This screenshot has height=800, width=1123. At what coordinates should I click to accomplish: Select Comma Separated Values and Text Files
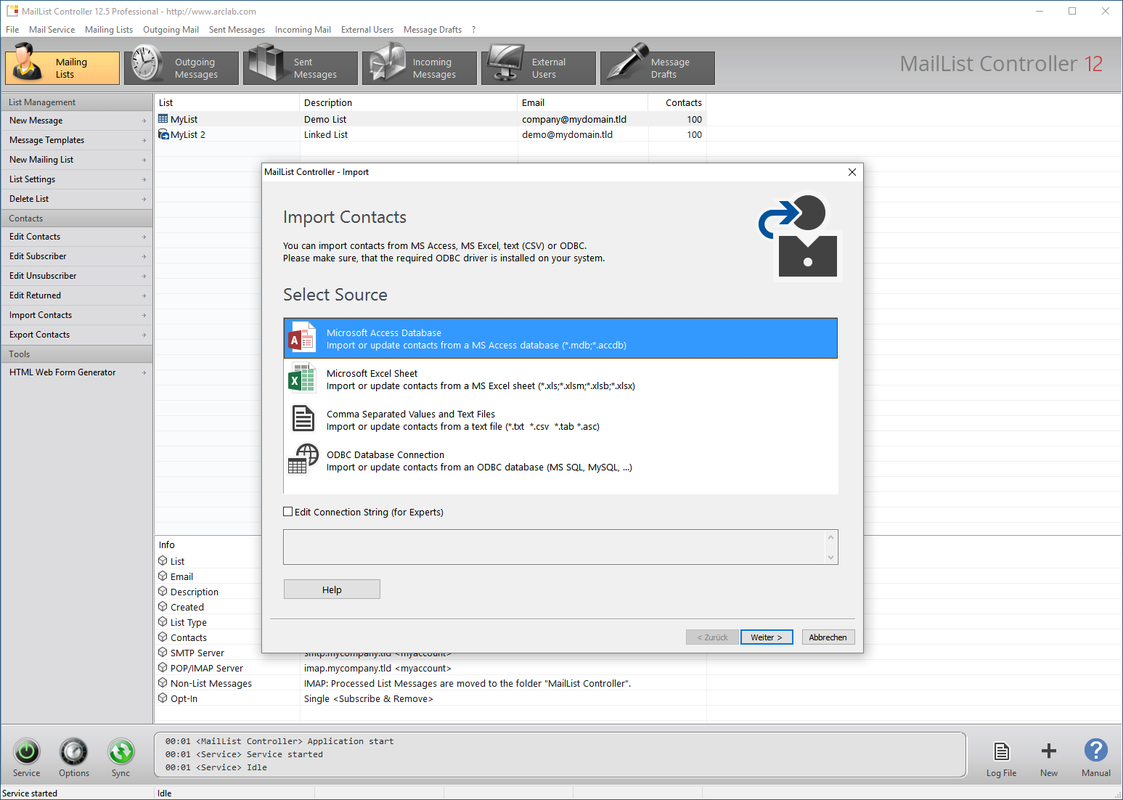[x=561, y=420]
